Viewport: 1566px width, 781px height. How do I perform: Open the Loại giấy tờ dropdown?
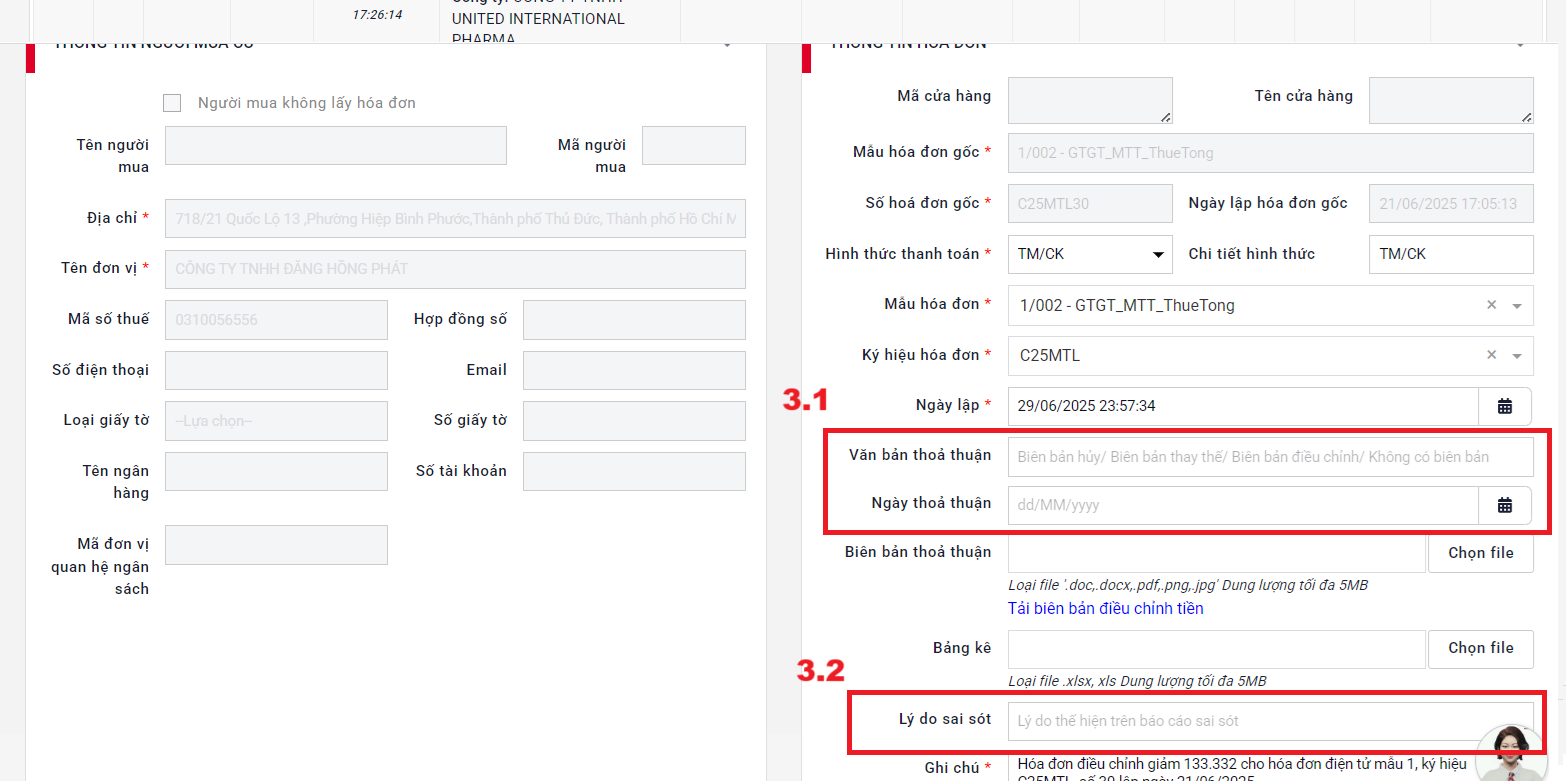coord(275,421)
